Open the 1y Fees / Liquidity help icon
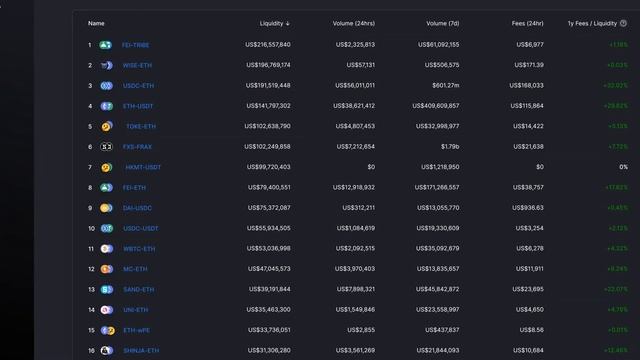 point(623,23)
